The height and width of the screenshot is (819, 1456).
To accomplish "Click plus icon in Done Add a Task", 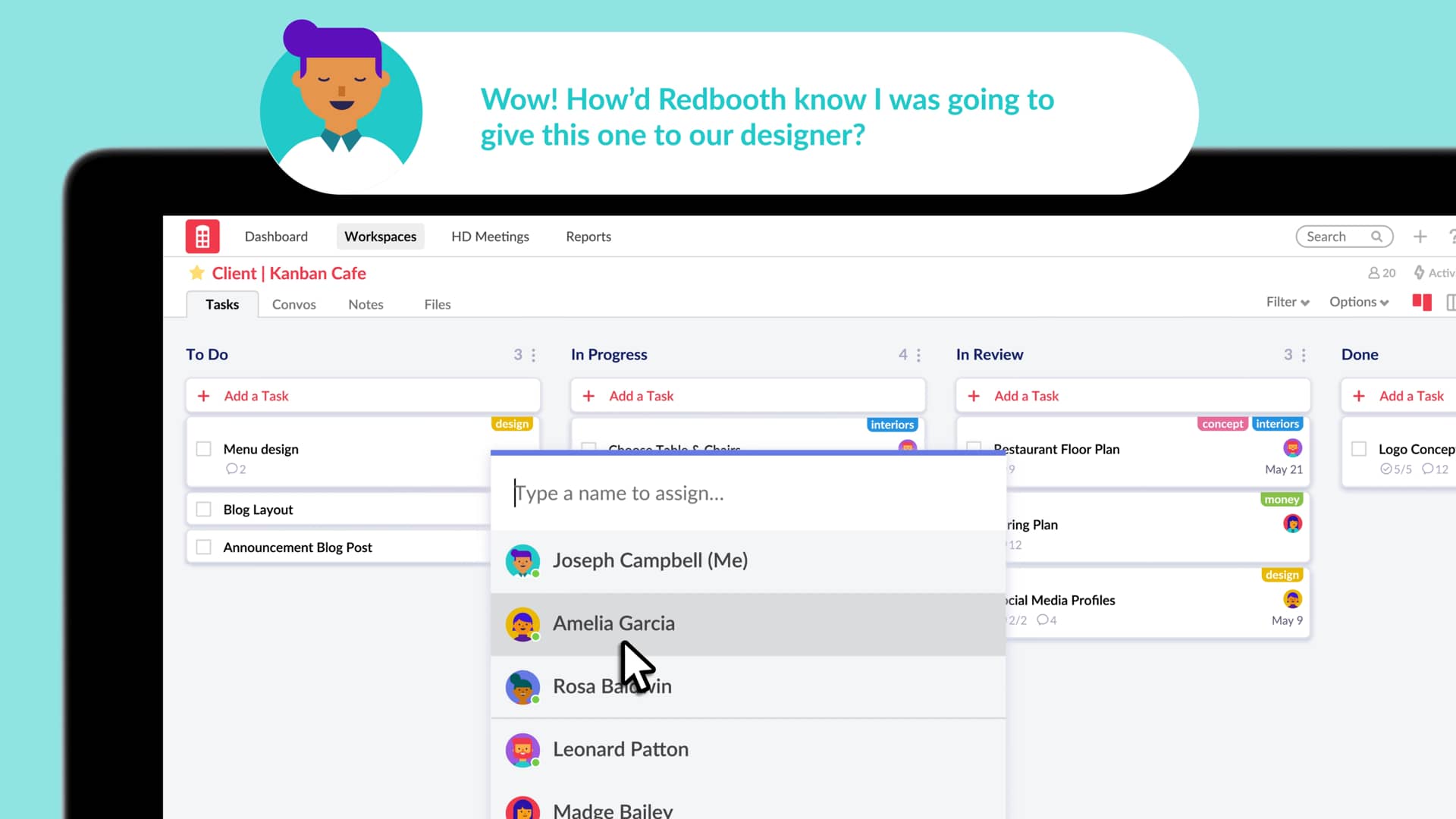I will tap(1359, 396).
